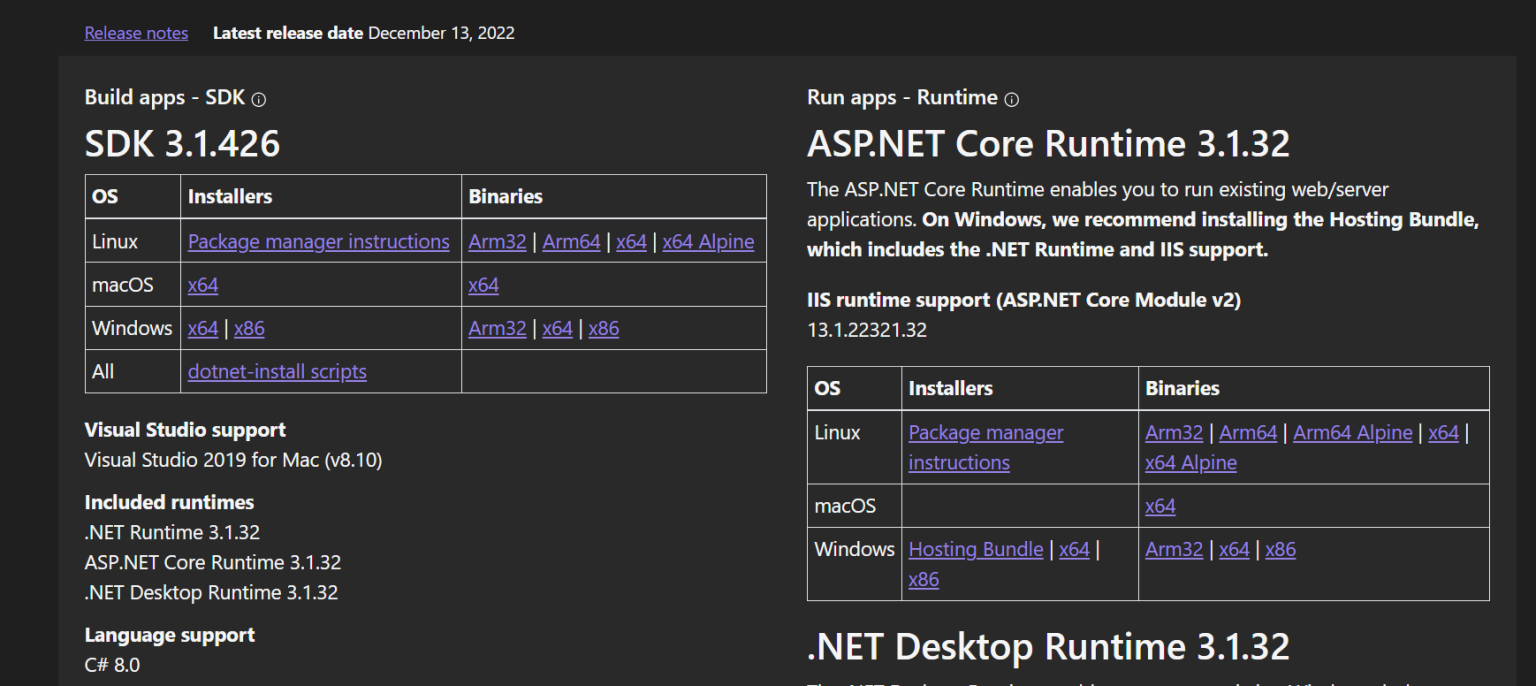1536x686 pixels.
Task: Download the Windows x86 ASP.NET Core Runtime binary
Action: coord(1281,549)
